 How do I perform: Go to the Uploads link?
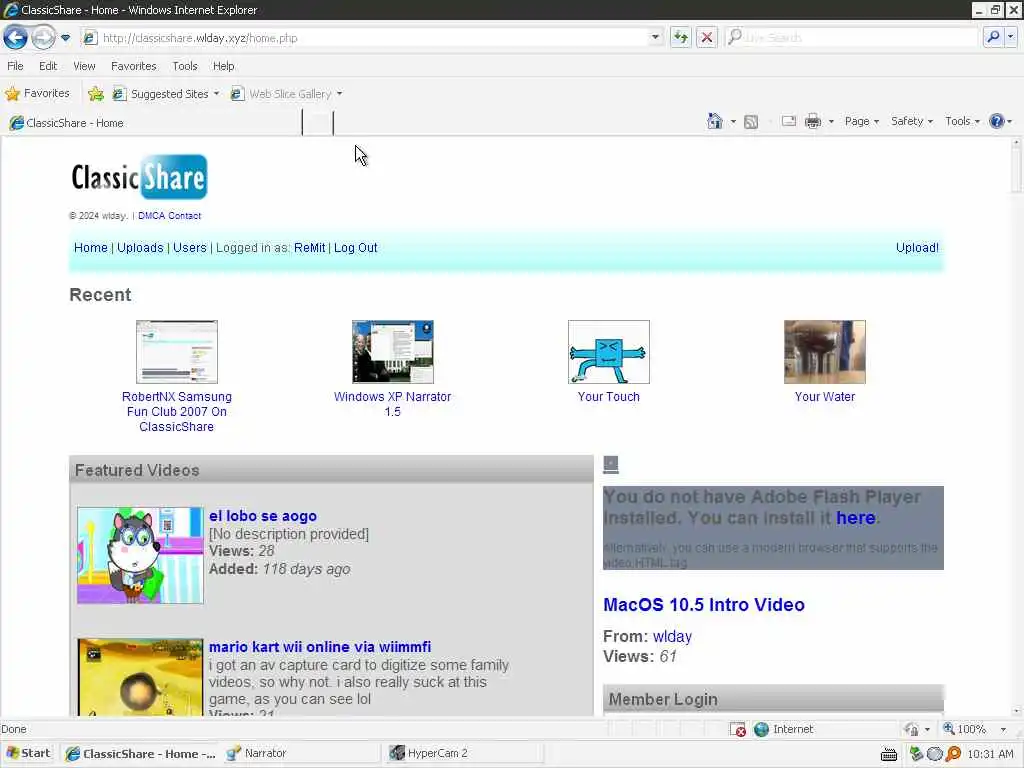(140, 248)
